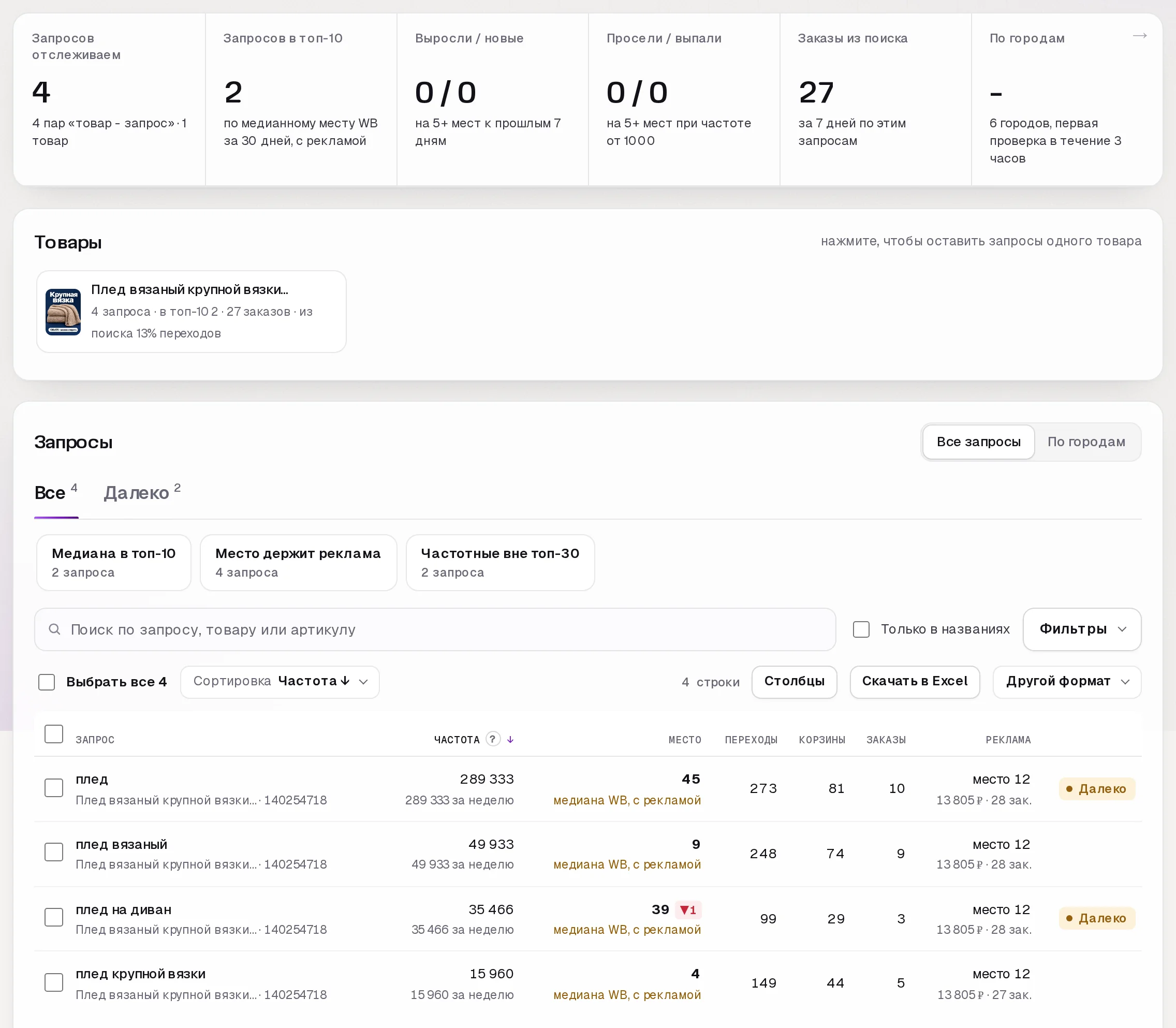1176x1028 pixels.
Task: Switch to the Далеко tab
Action: click(x=142, y=493)
